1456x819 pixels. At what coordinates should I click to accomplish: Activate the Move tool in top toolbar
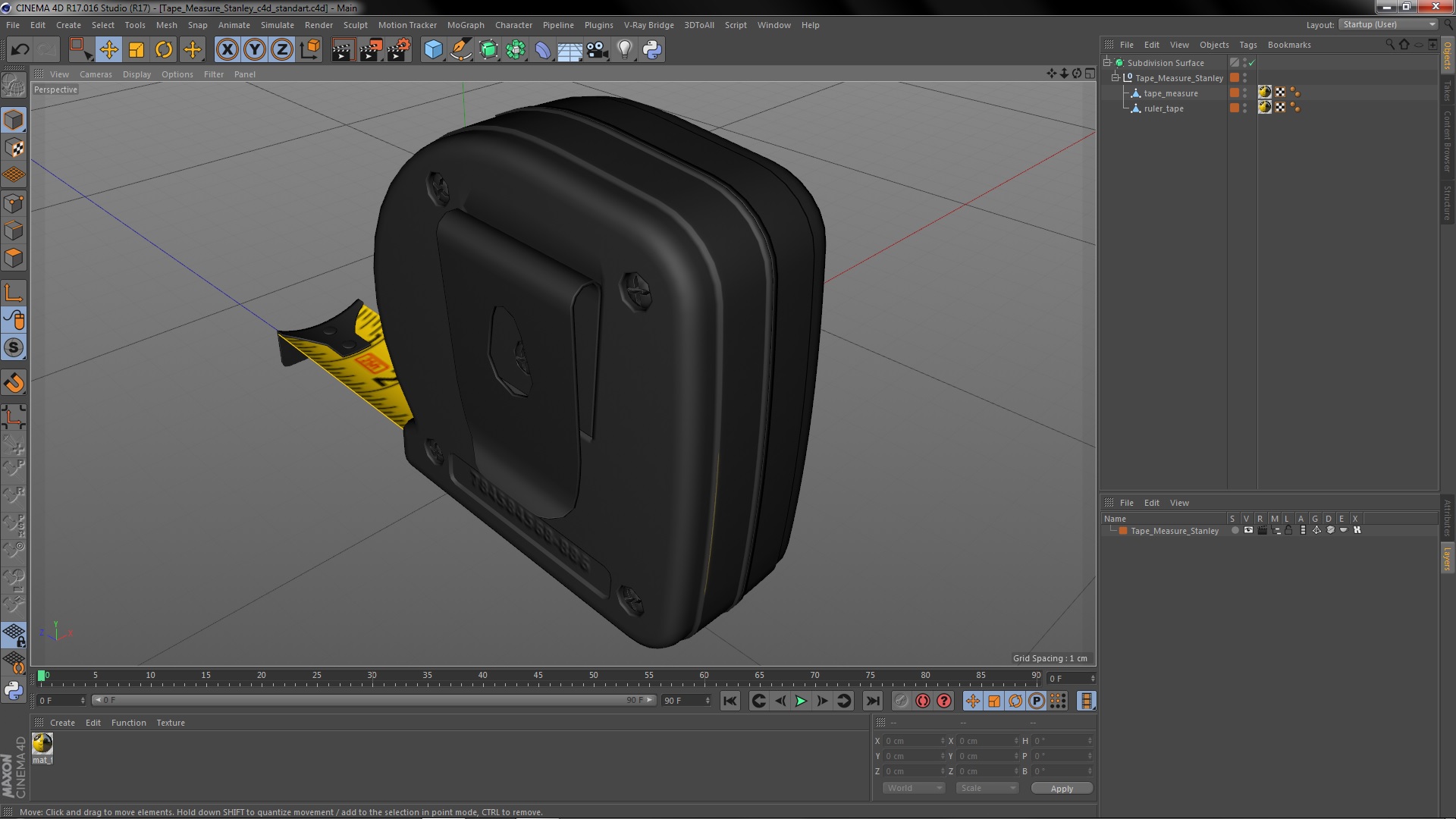point(108,50)
